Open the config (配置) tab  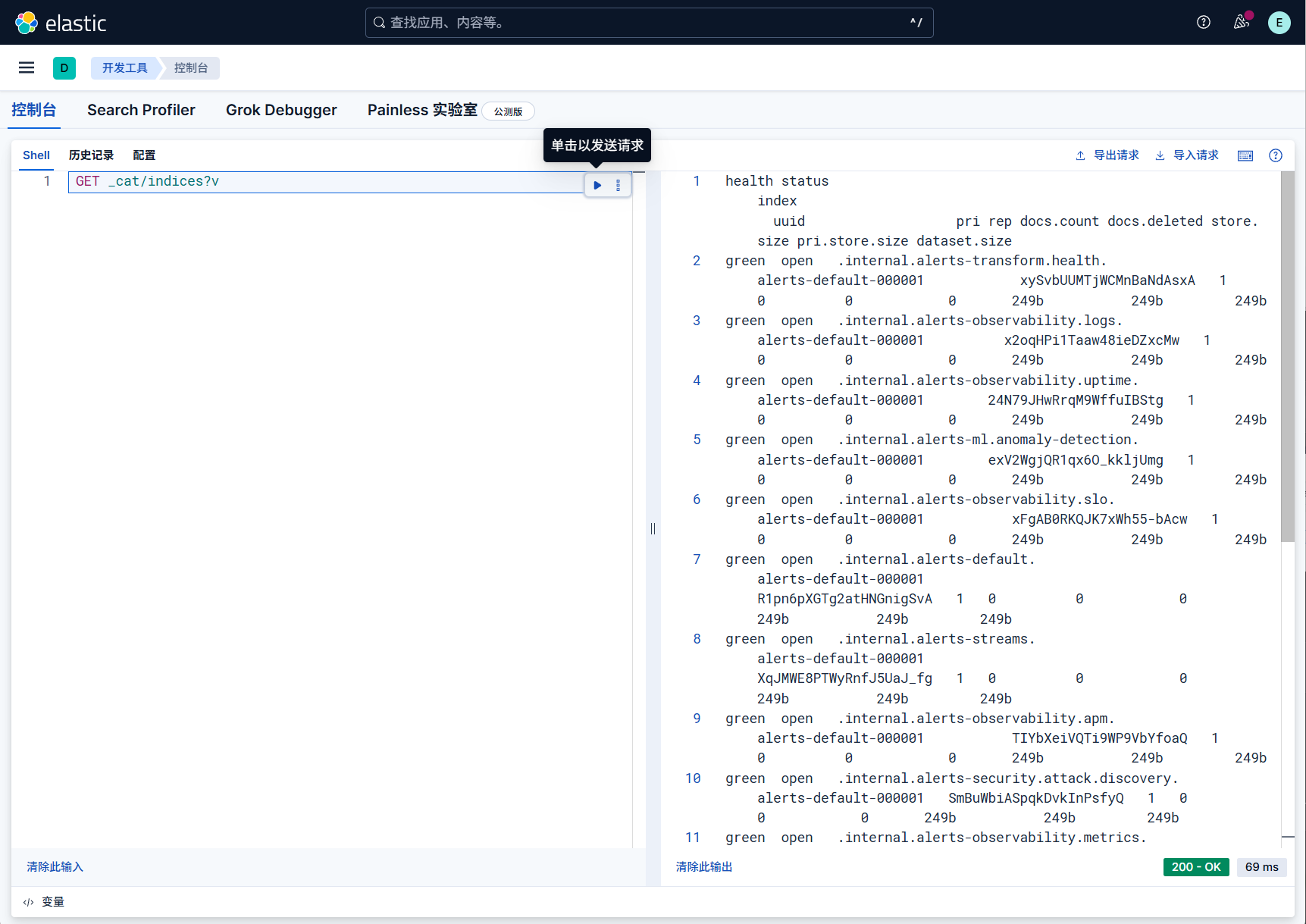pos(144,155)
